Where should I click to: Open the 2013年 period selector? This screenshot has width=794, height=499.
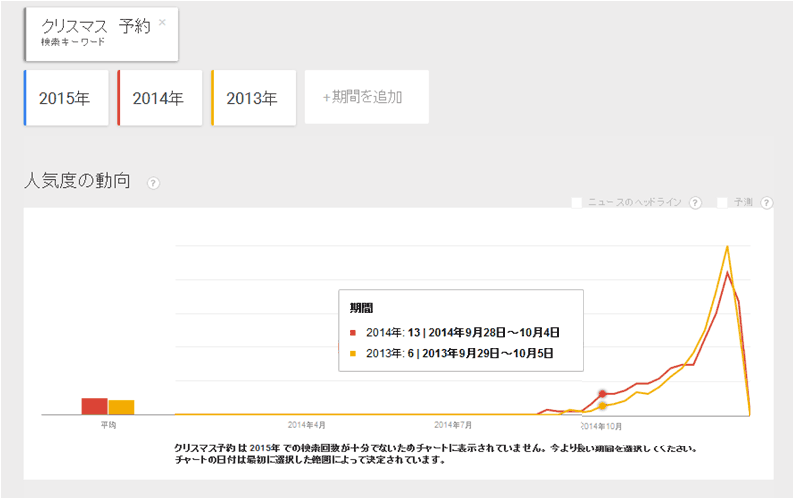click(253, 98)
